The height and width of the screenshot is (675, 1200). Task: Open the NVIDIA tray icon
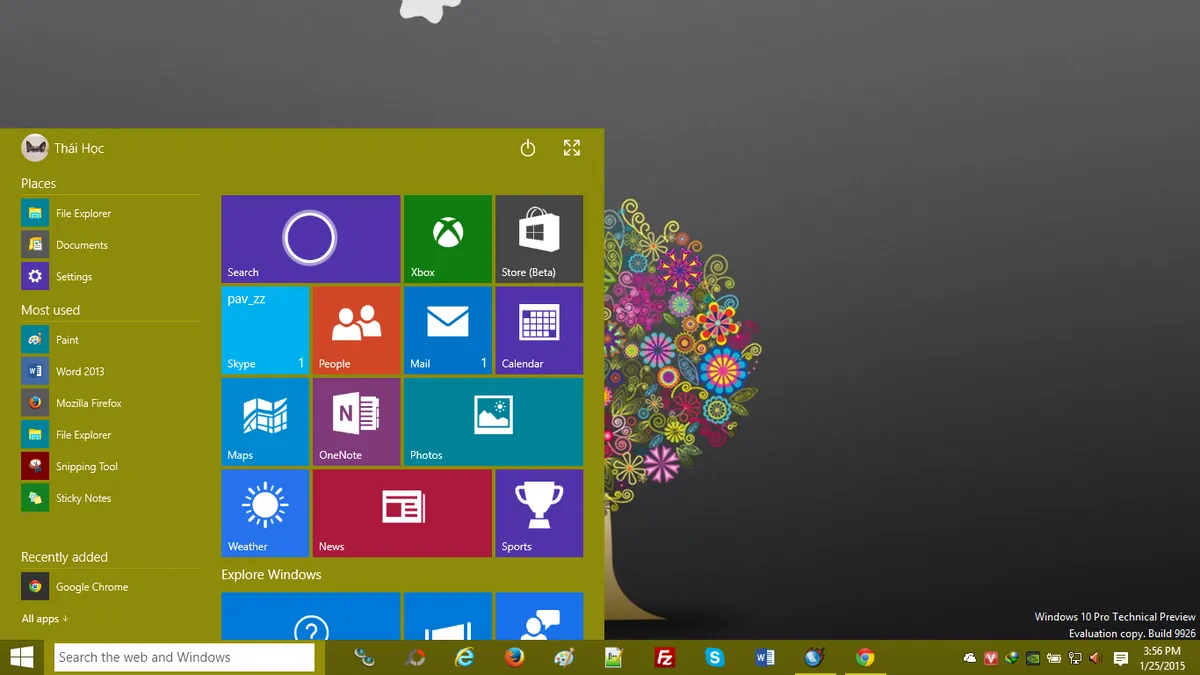coord(1033,658)
